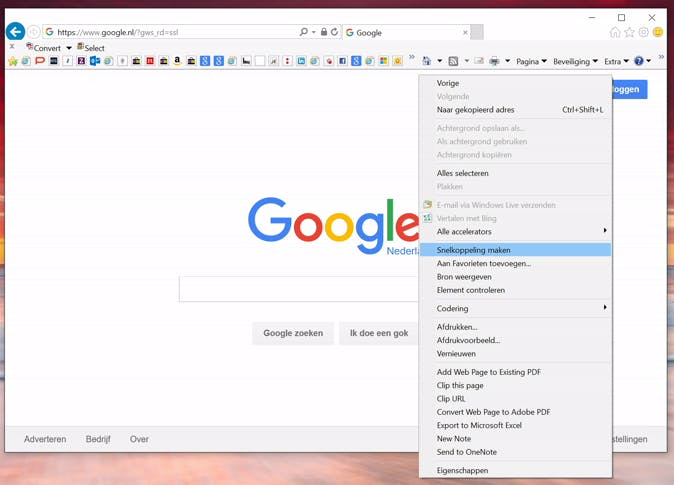Open the purple Z favorite icon
Image resolution: width=674 pixels, height=485 pixels.
[x=81, y=61]
